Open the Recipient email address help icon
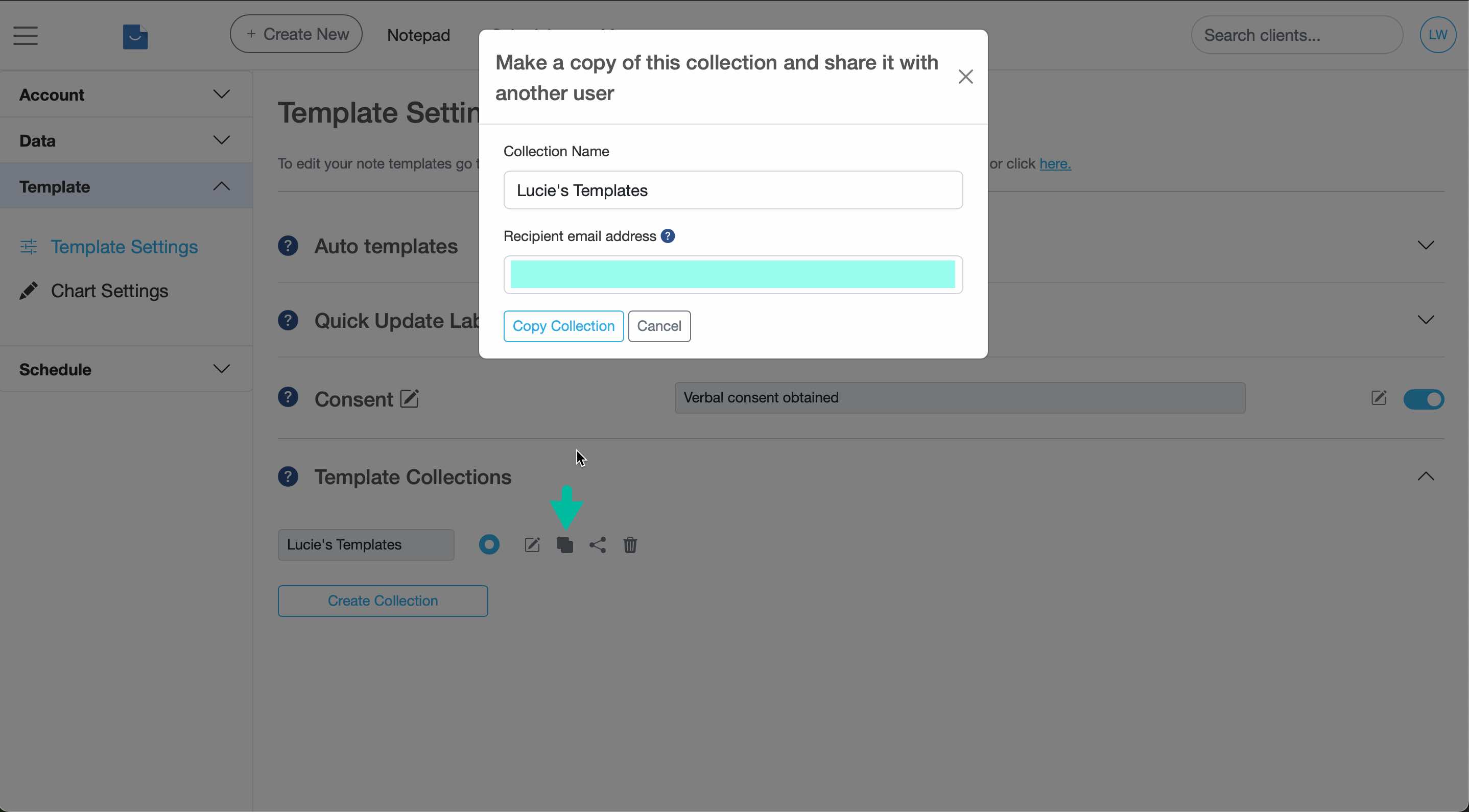This screenshot has width=1469, height=812. coord(667,235)
